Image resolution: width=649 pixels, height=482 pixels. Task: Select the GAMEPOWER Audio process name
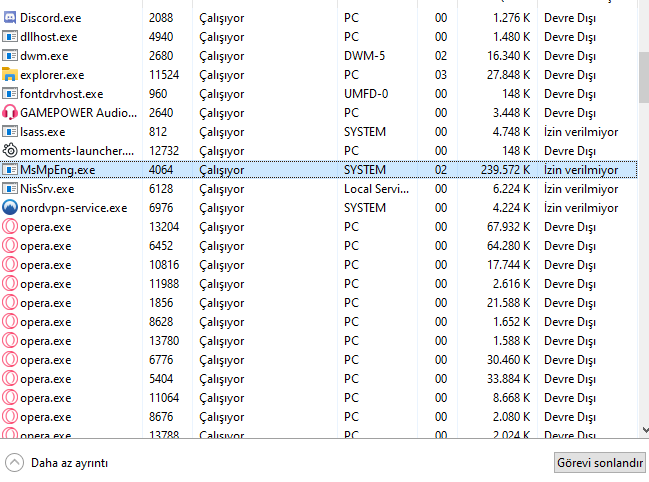pos(78,113)
